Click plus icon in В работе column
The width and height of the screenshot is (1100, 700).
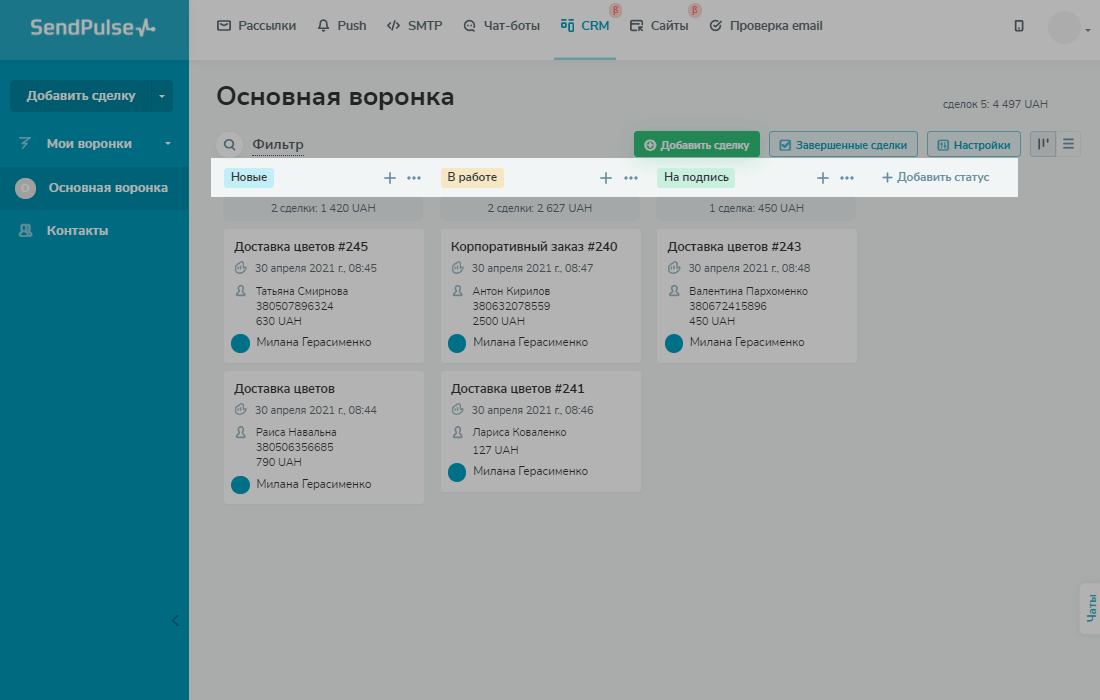pos(605,178)
